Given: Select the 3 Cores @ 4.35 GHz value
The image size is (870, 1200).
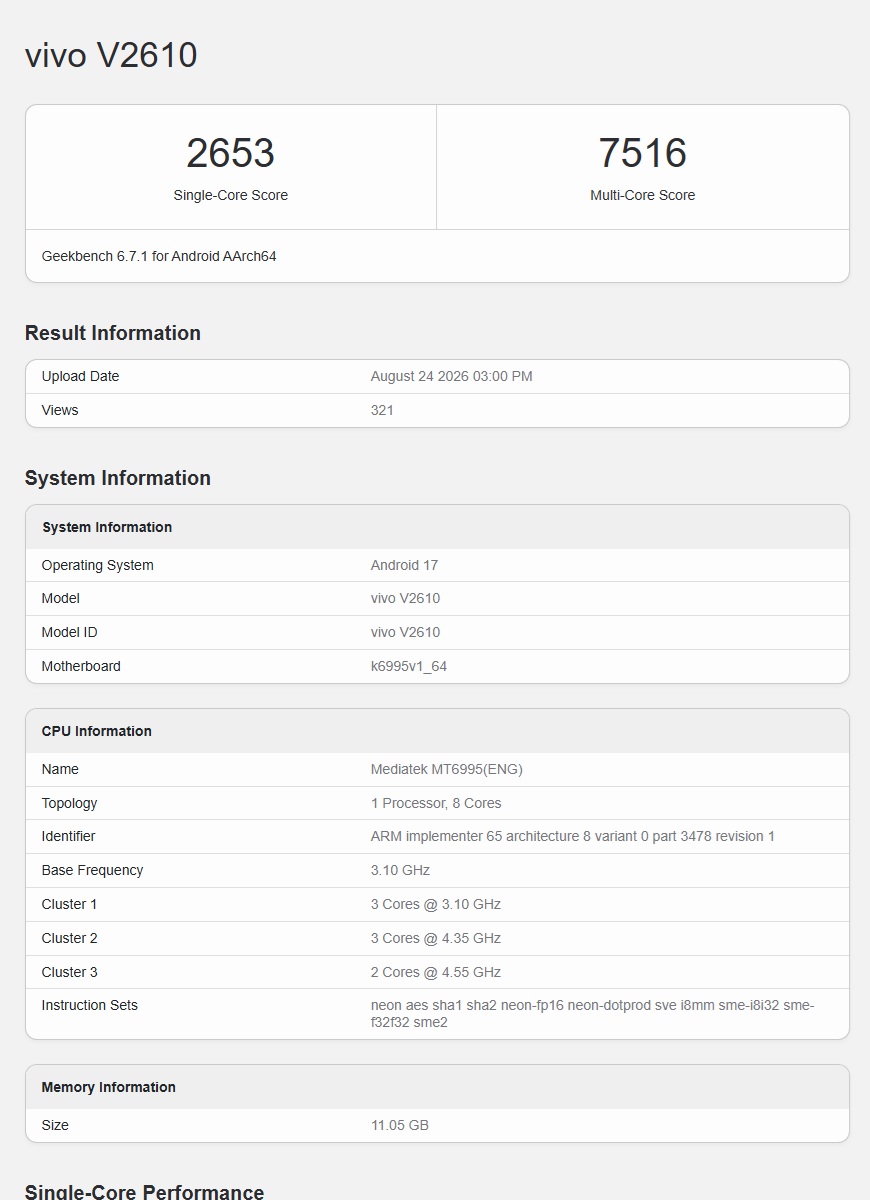Looking at the screenshot, I should pyautogui.click(x=436, y=938).
